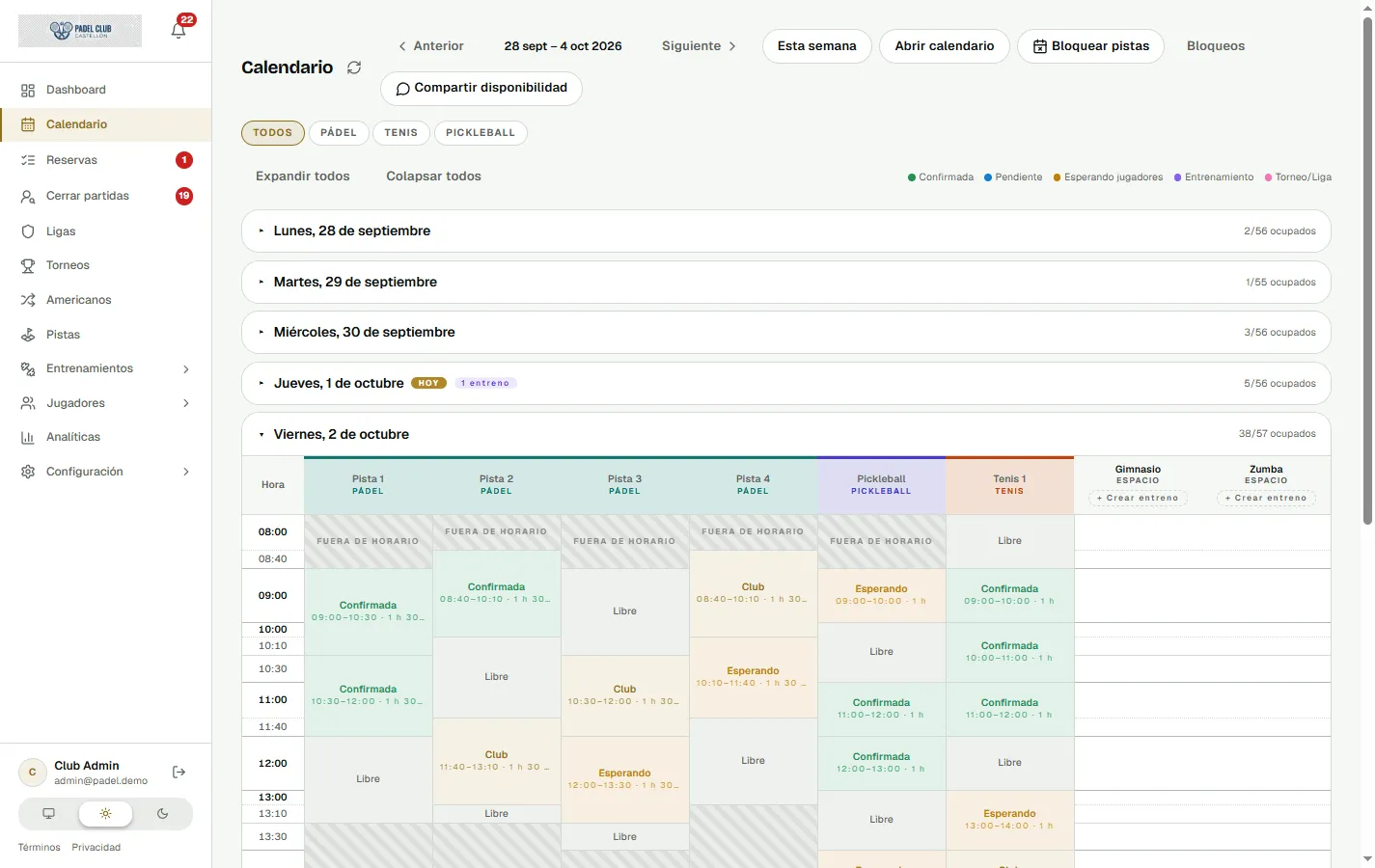Go to the next week (Siguiente)
1375x868 pixels.
click(x=700, y=46)
